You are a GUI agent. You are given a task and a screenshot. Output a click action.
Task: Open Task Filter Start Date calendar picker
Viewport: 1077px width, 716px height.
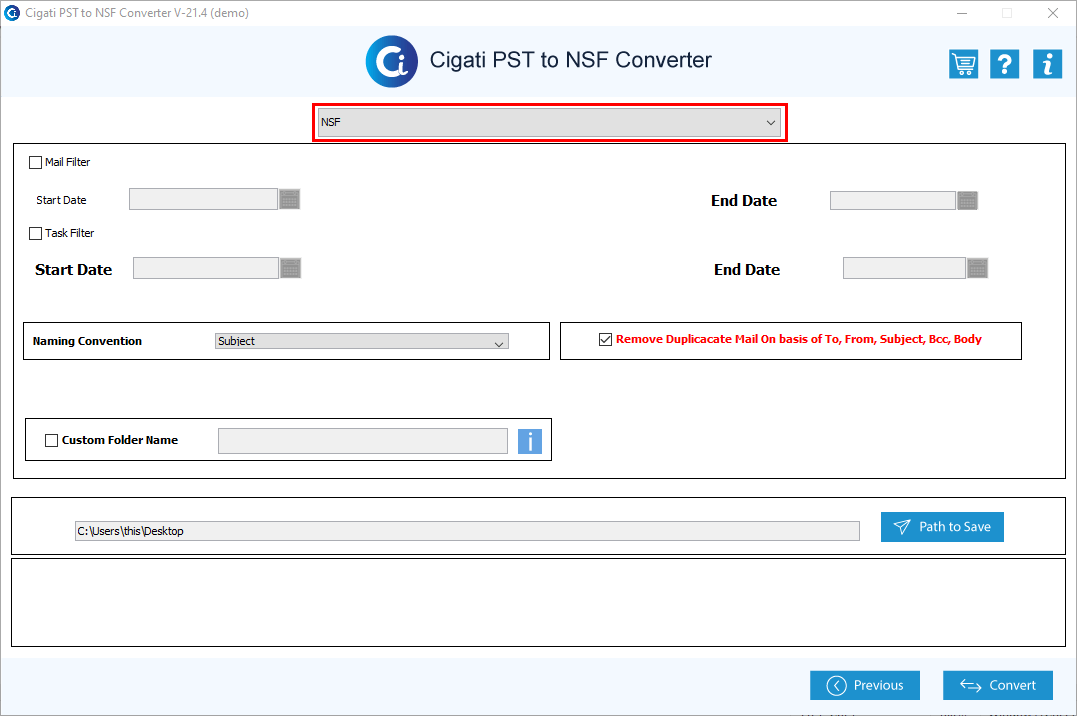coord(291,268)
